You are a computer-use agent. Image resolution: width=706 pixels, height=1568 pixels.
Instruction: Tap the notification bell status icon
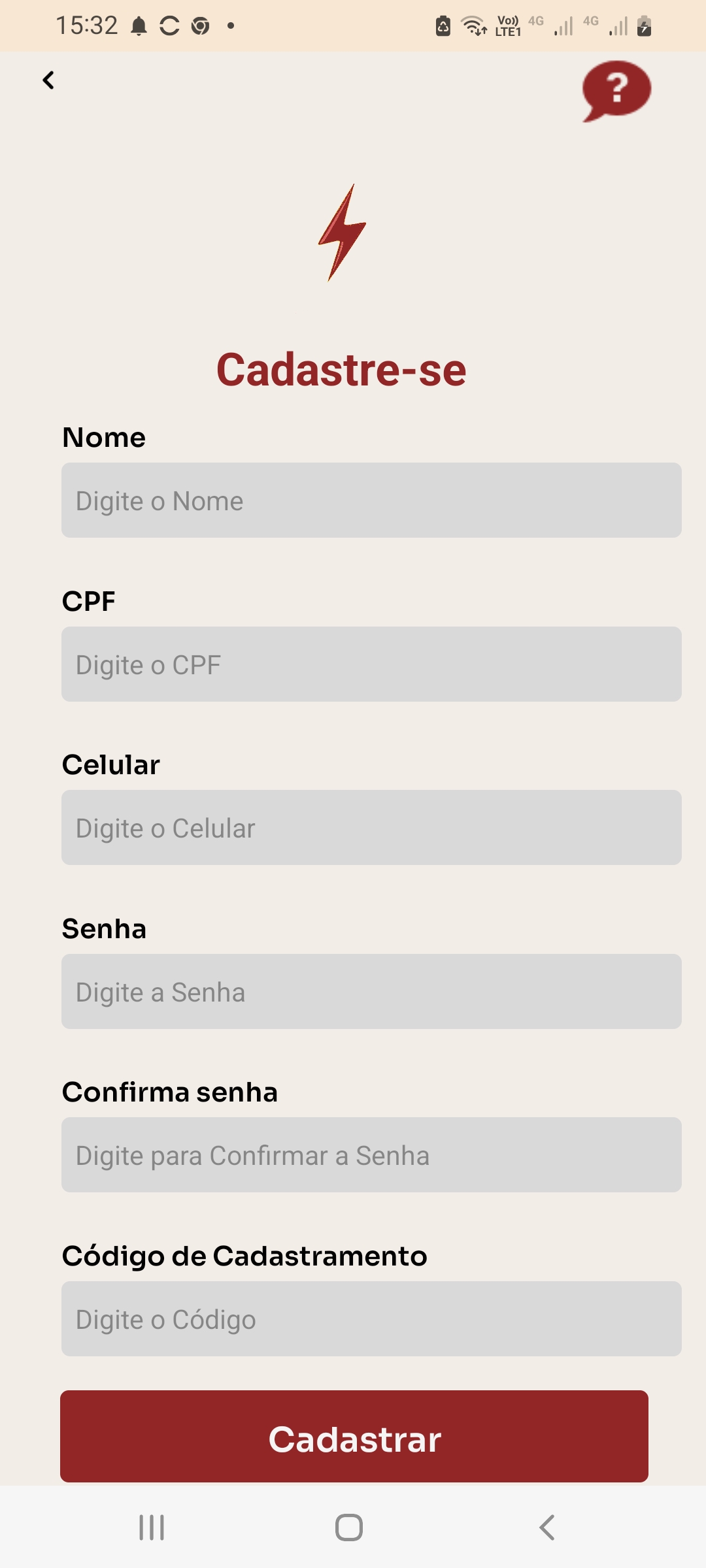139,26
